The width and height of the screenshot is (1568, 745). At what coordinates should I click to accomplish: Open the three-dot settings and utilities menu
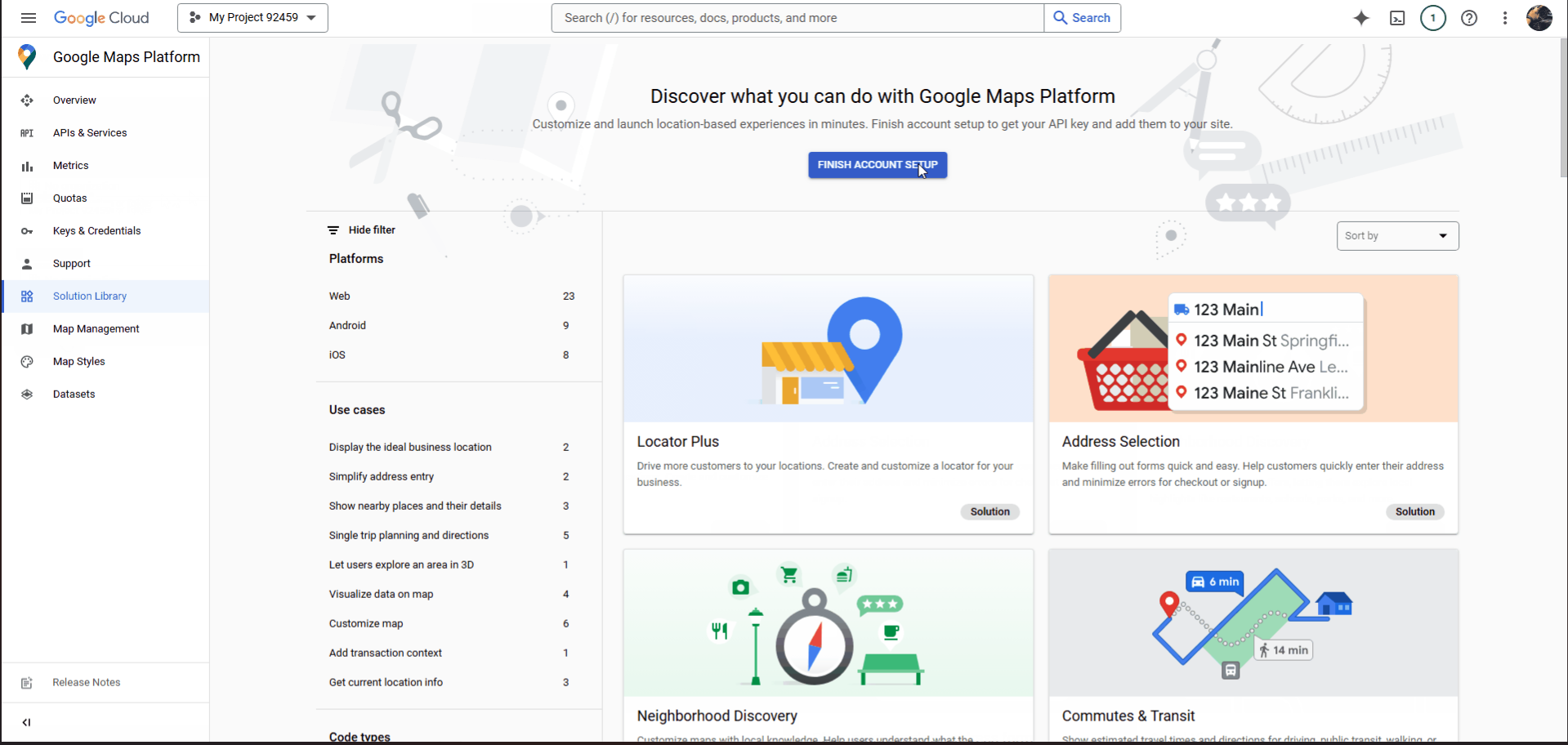click(1505, 18)
